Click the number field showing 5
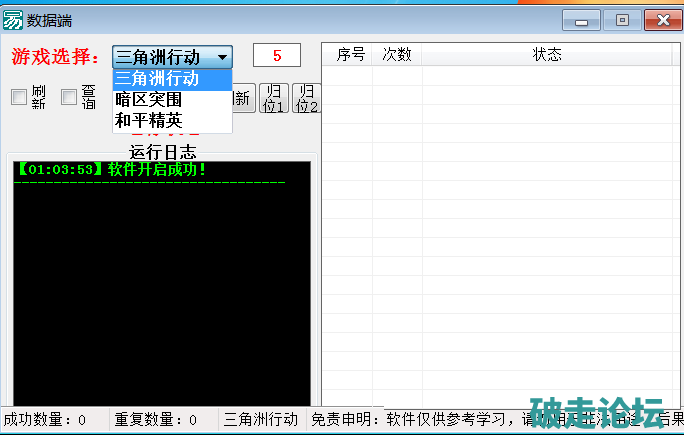Screen dimensions: 684x435 (x=277, y=56)
